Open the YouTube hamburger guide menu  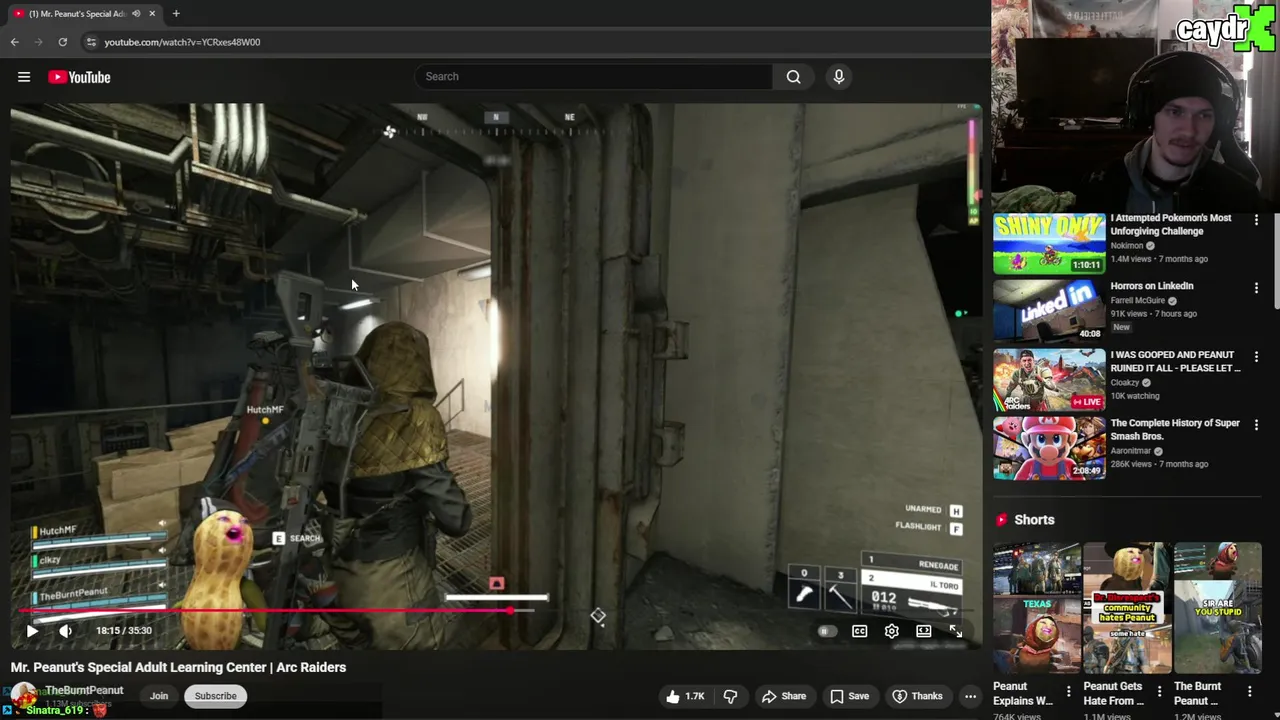(24, 77)
